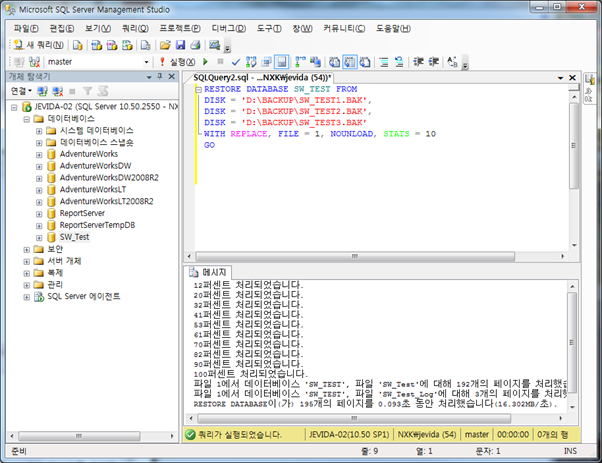Click Activity Monitor toolbar icon
The image size is (602, 463).
[214, 45]
